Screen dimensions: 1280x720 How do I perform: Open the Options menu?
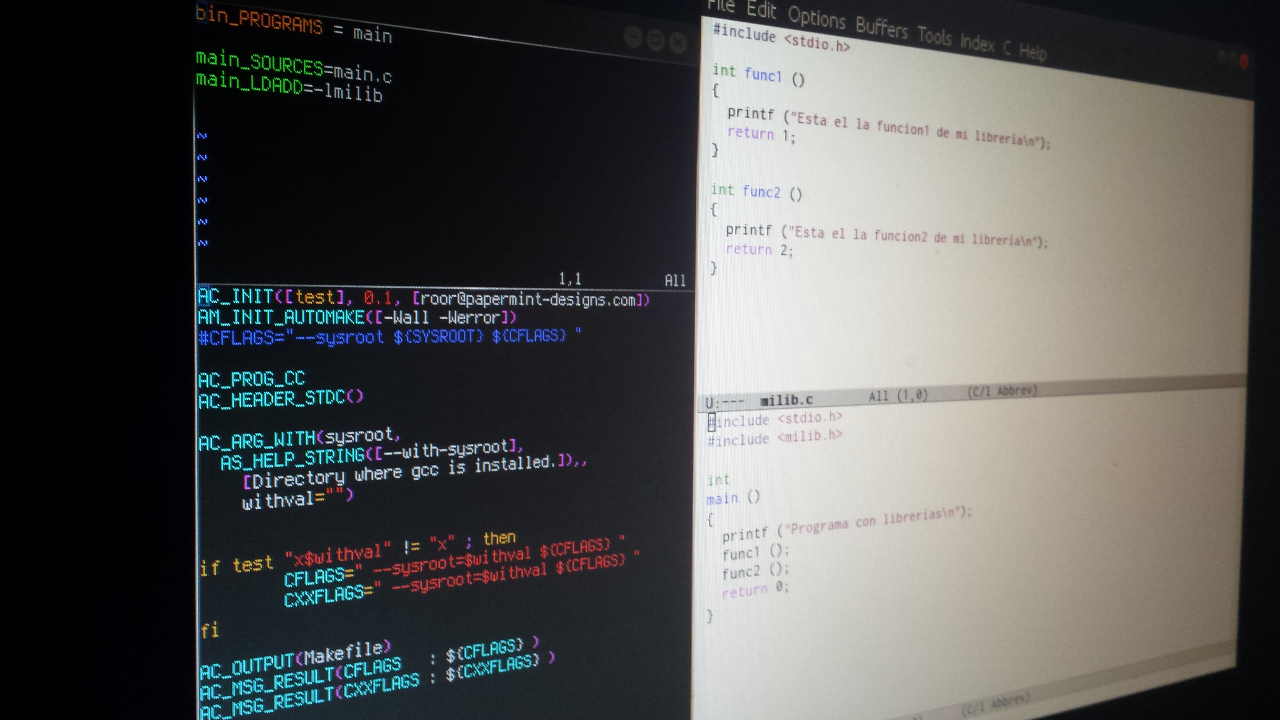tap(816, 18)
